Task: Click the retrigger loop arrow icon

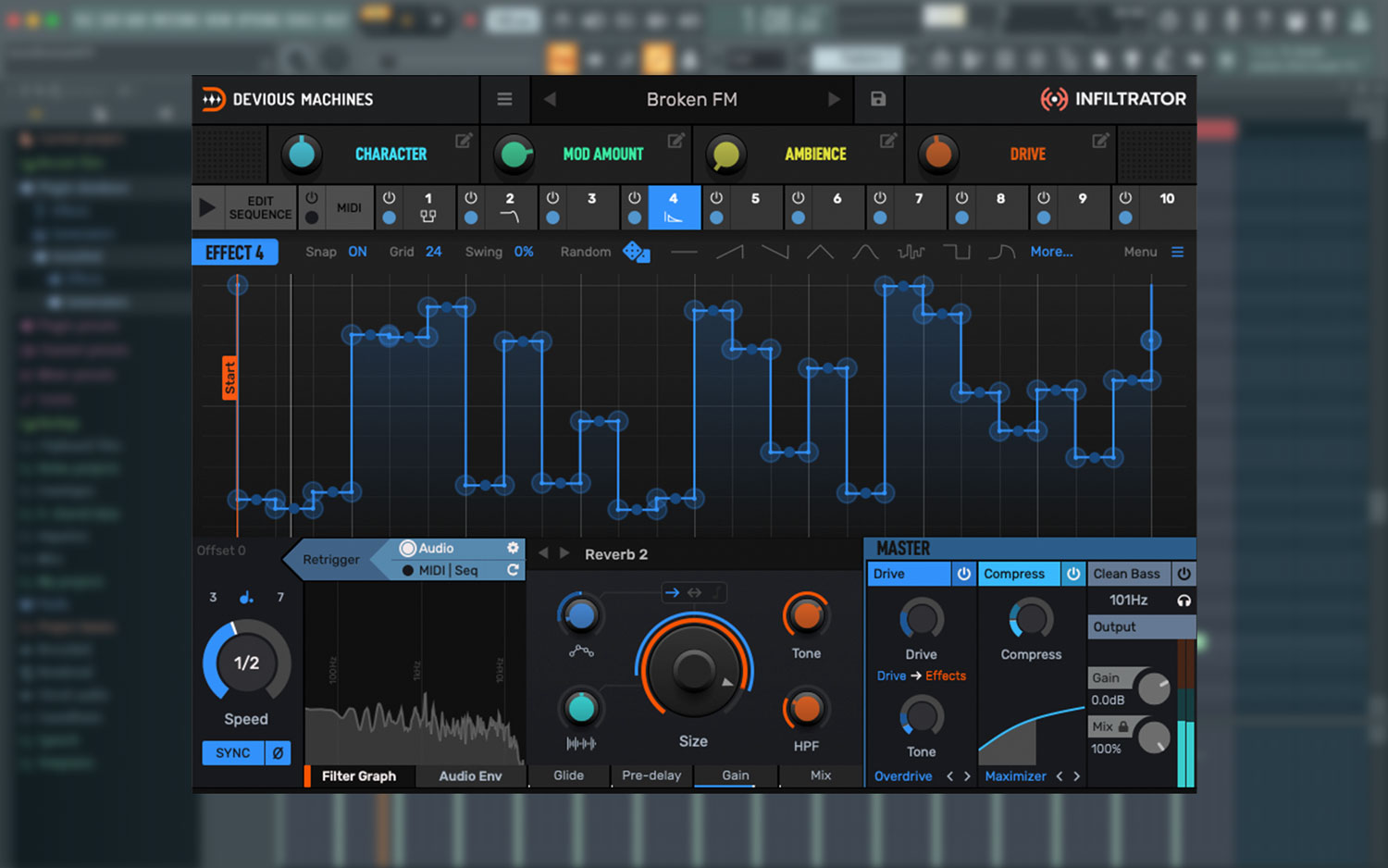Action: pos(513,570)
